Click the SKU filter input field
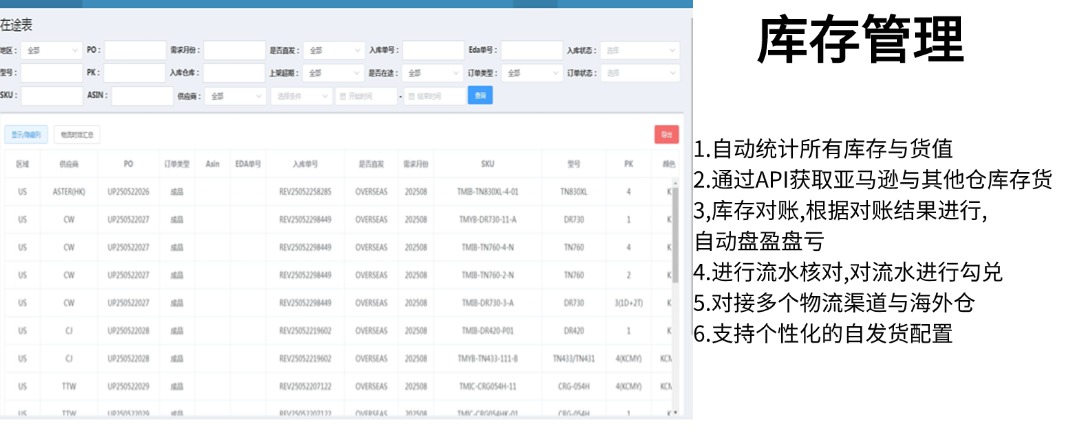Viewport: 1073px width, 431px height. [x=51, y=96]
